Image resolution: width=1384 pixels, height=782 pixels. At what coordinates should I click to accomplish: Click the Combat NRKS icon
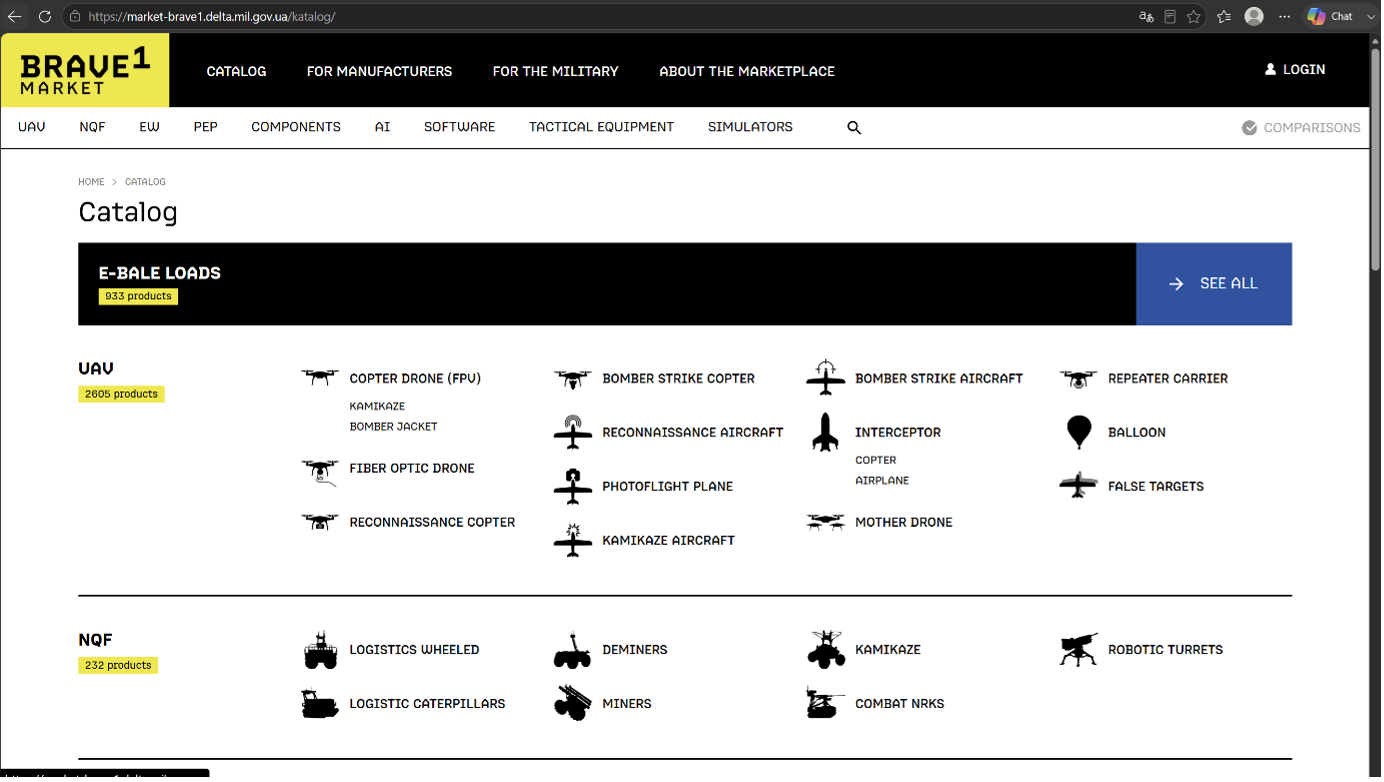[x=826, y=704]
